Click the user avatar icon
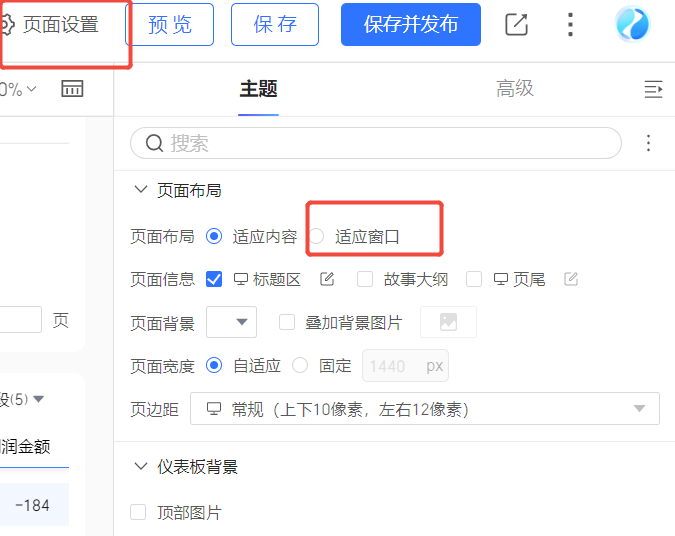The height and width of the screenshot is (536, 675). 632,24
